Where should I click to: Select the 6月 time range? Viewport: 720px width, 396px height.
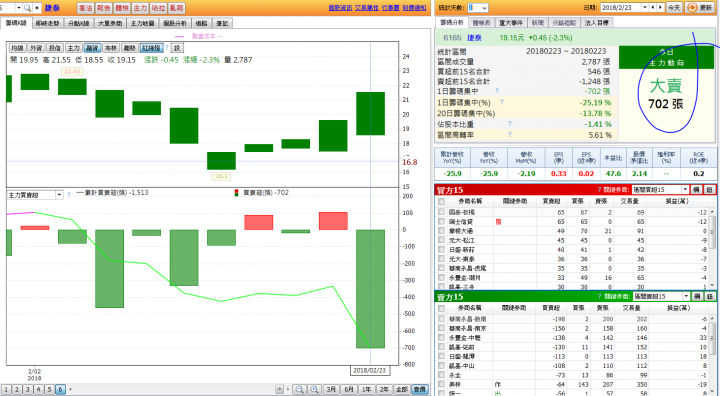349,389
